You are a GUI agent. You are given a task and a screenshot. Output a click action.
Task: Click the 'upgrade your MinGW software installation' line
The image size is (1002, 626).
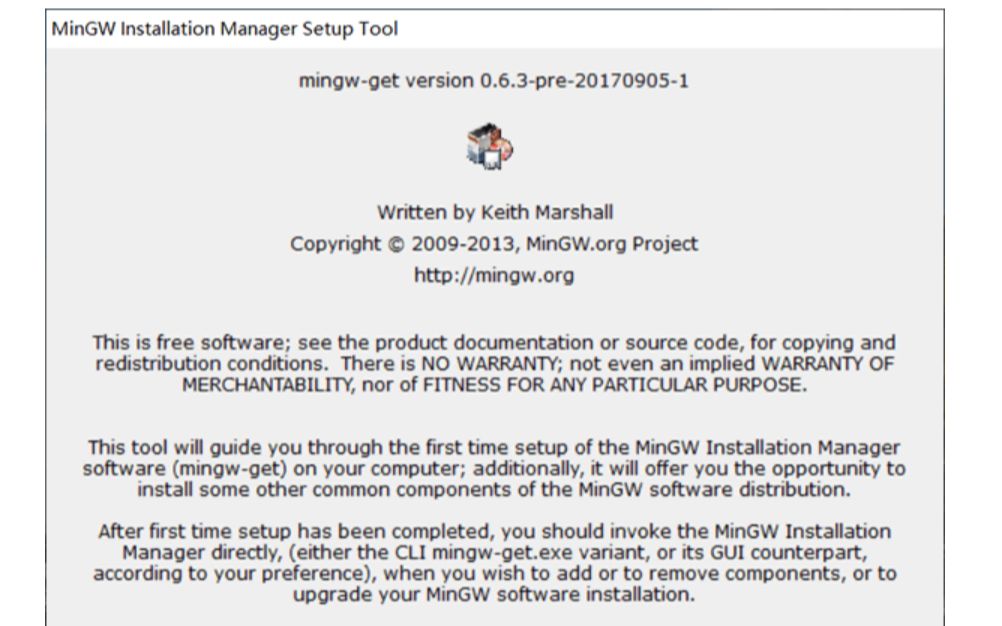pos(494,595)
